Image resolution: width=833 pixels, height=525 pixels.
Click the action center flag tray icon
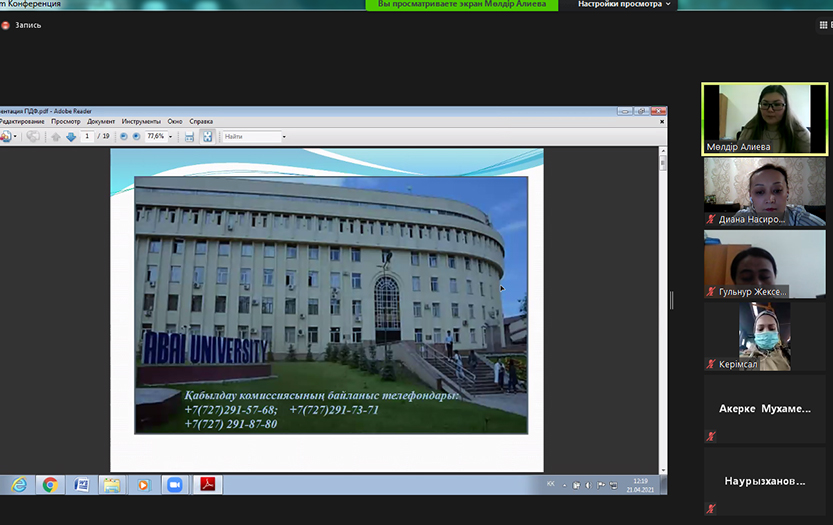601,485
